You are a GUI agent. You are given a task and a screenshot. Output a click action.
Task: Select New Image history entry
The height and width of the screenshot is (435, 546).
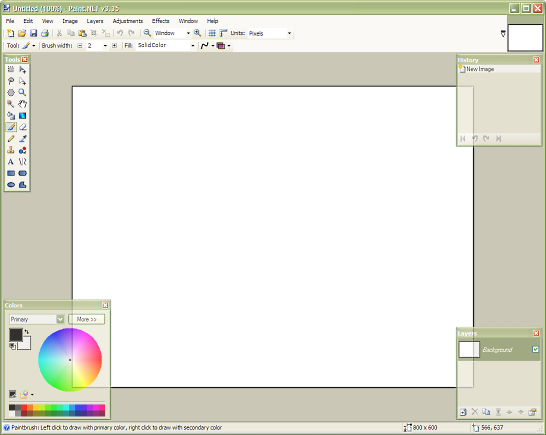point(499,69)
